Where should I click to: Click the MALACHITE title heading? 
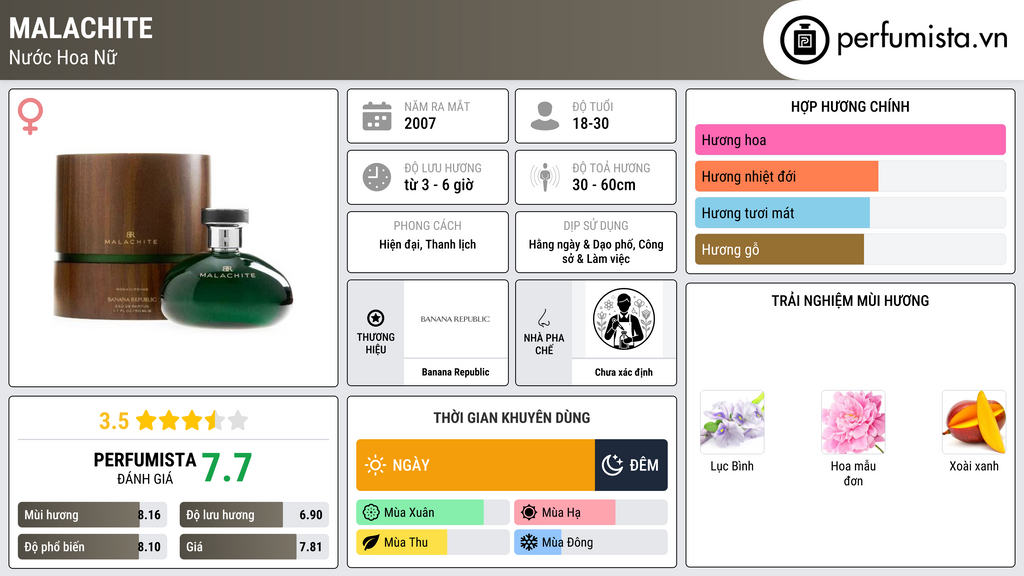[x=81, y=28]
